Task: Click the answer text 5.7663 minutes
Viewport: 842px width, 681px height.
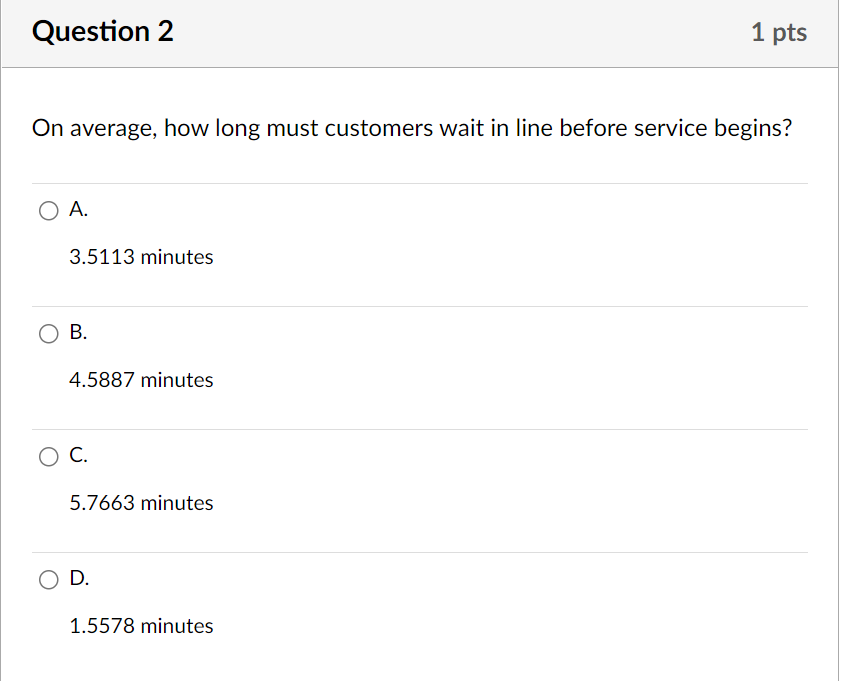Action: point(141,503)
